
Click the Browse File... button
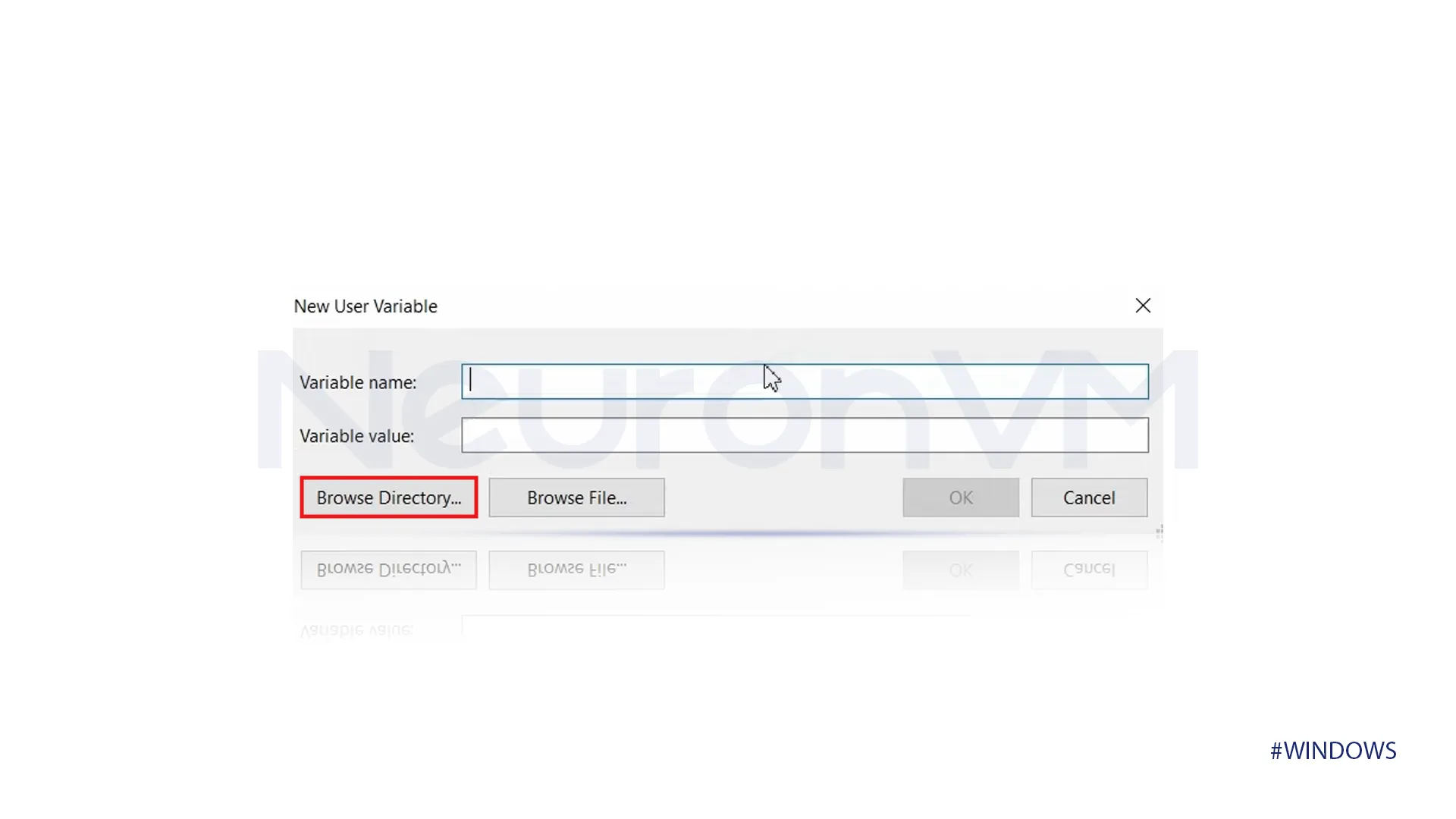coord(576,497)
